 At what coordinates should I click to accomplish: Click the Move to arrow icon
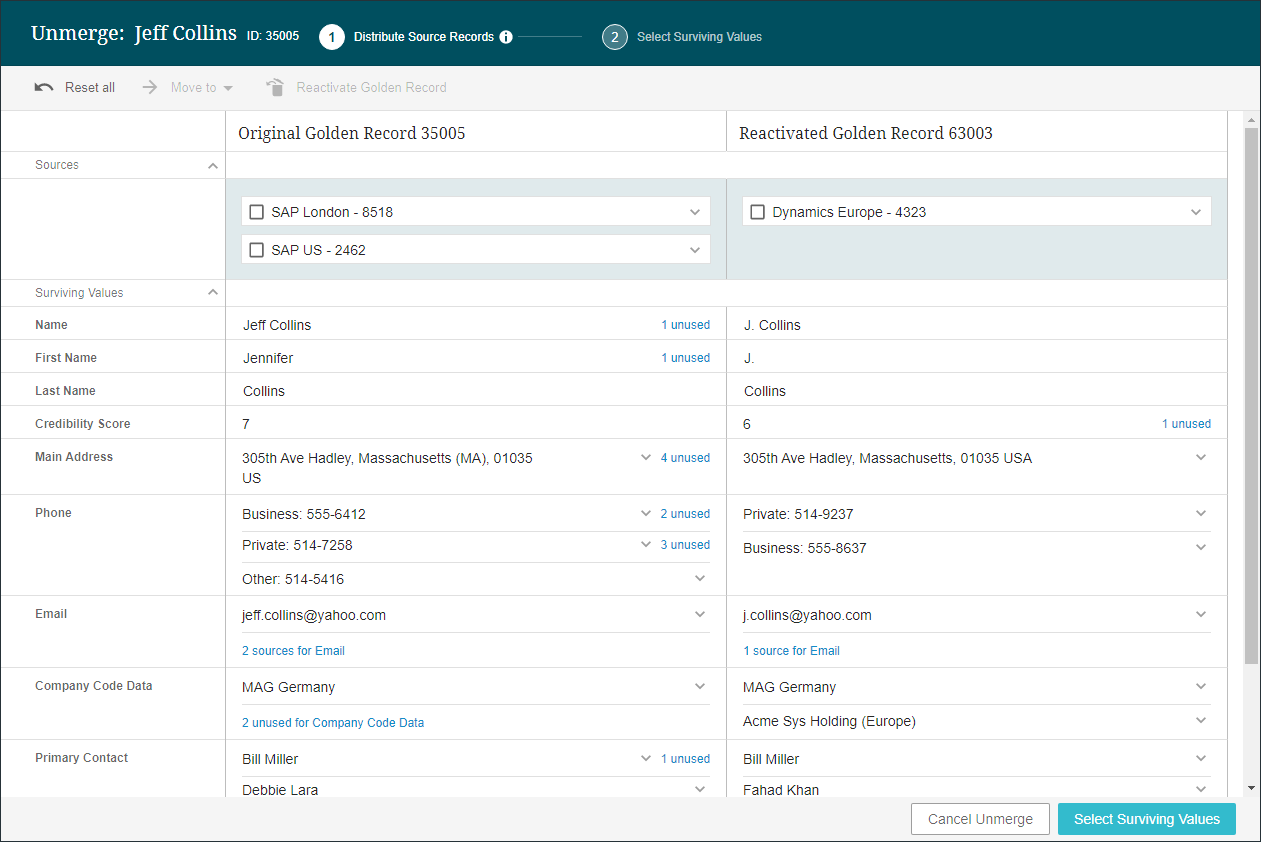(150, 87)
